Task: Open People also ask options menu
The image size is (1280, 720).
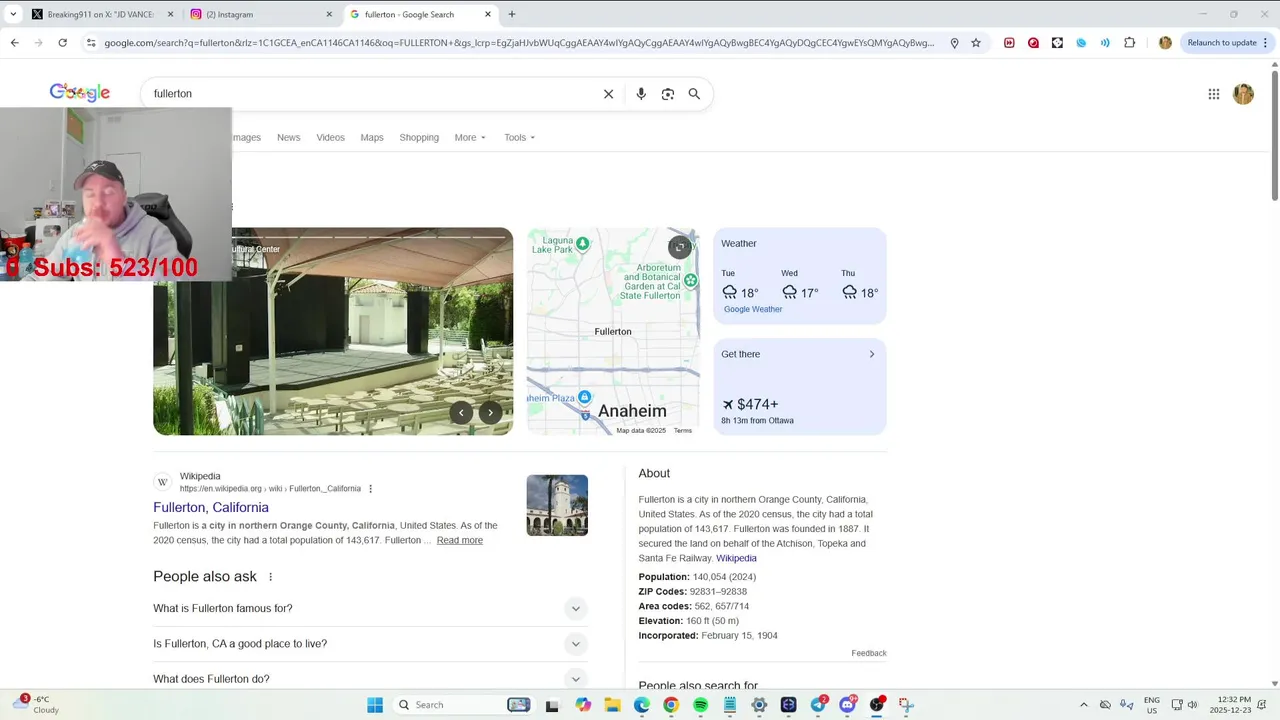Action: 270,577
